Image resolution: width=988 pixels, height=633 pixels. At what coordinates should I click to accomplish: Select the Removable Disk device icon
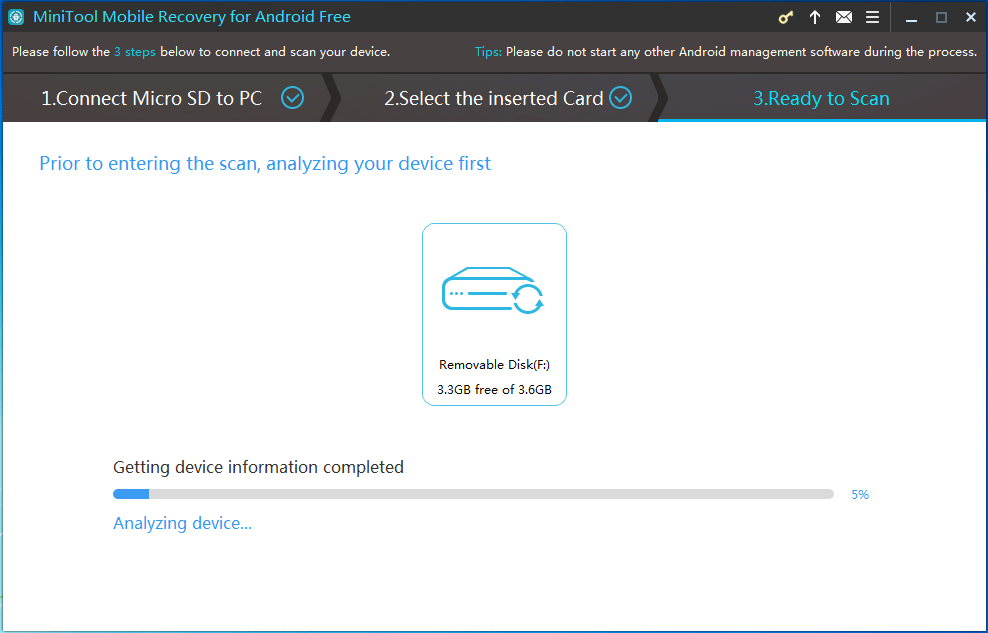pyautogui.click(x=494, y=290)
